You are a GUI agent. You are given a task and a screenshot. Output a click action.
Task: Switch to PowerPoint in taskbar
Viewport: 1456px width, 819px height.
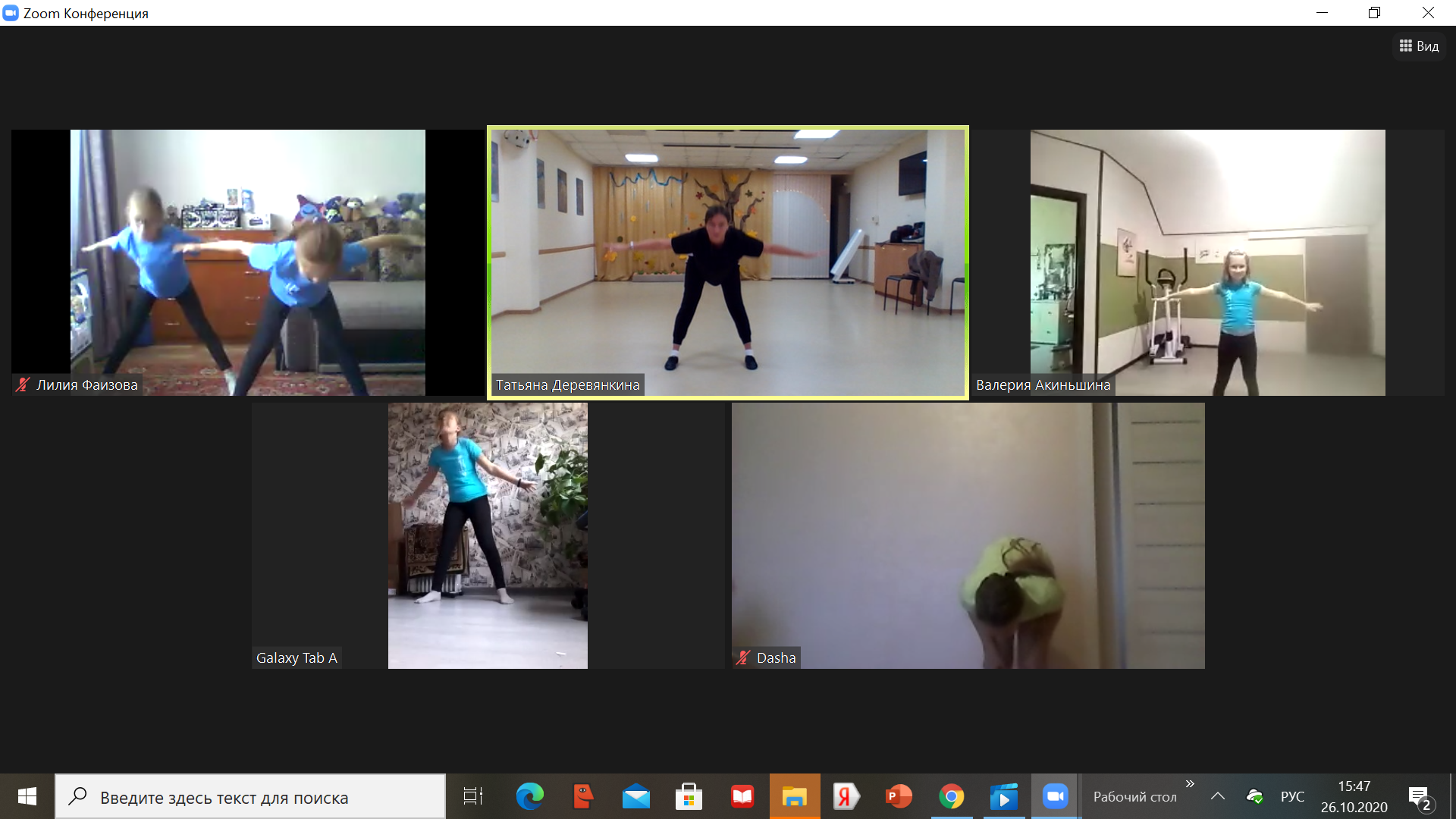[899, 796]
